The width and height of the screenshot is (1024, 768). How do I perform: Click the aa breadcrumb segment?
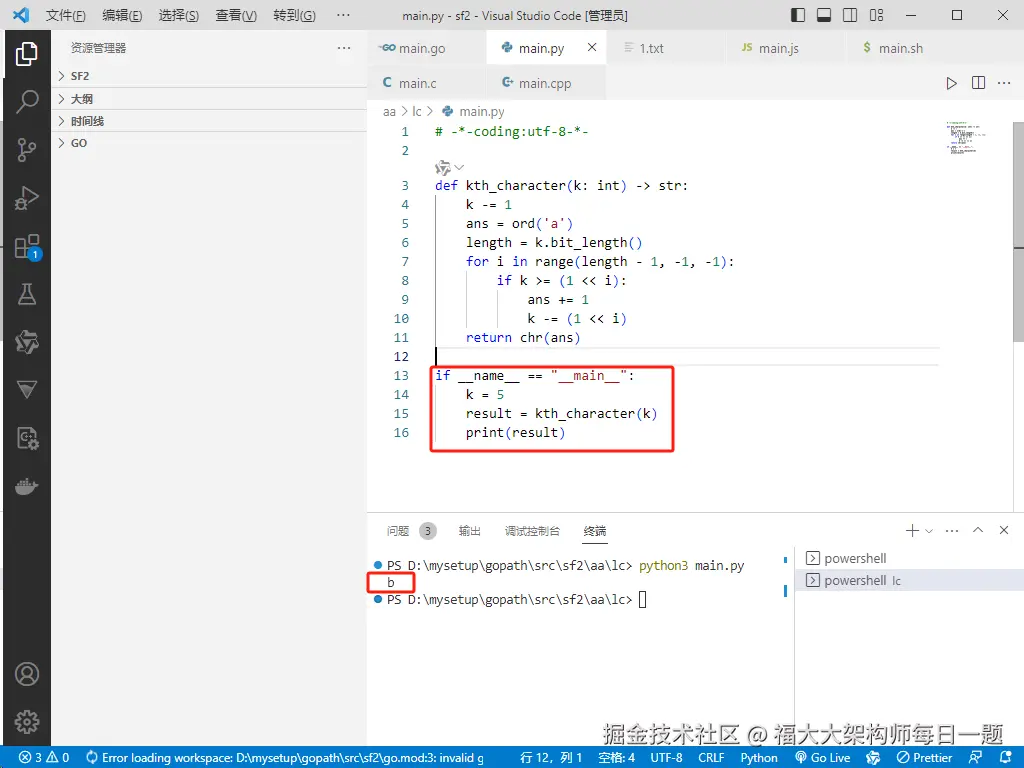coord(389,112)
